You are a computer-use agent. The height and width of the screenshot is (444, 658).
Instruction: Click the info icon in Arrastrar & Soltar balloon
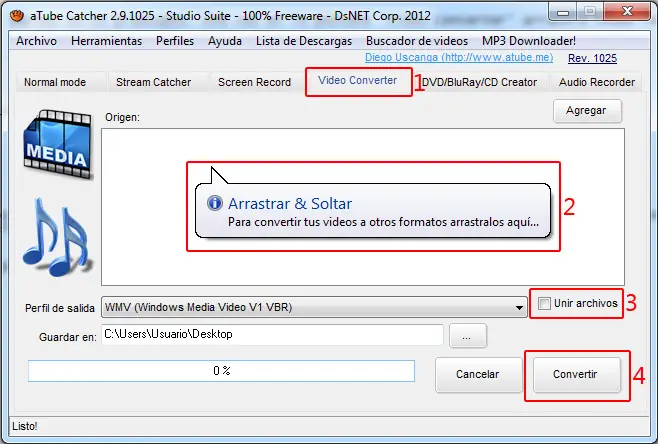pyautogui.click(x=214, y=203)
